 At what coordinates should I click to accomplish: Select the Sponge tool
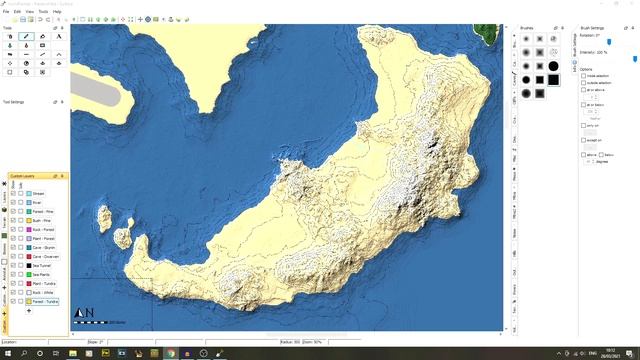coord(42,45)
